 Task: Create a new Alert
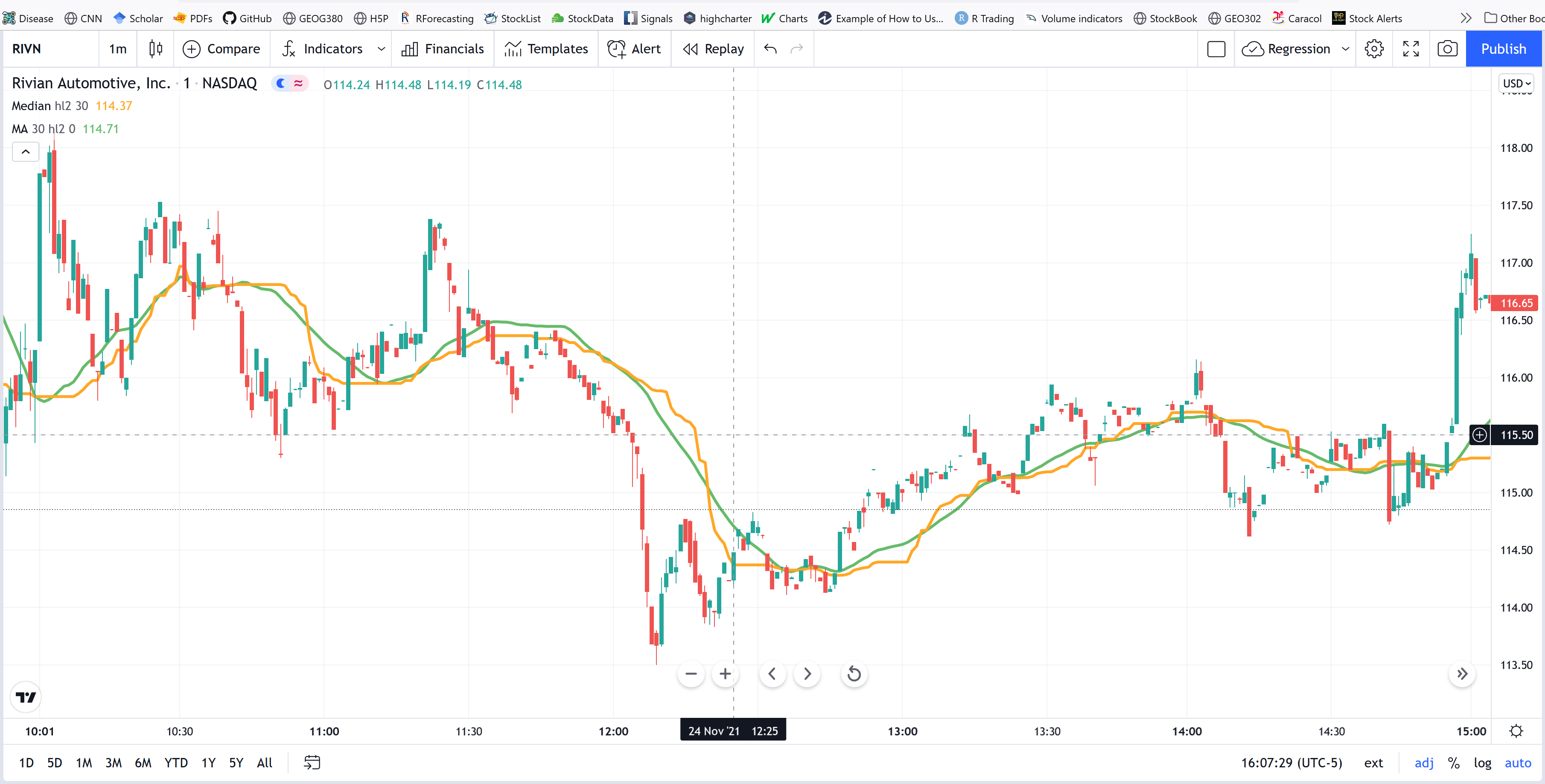[x=634, y=49]
